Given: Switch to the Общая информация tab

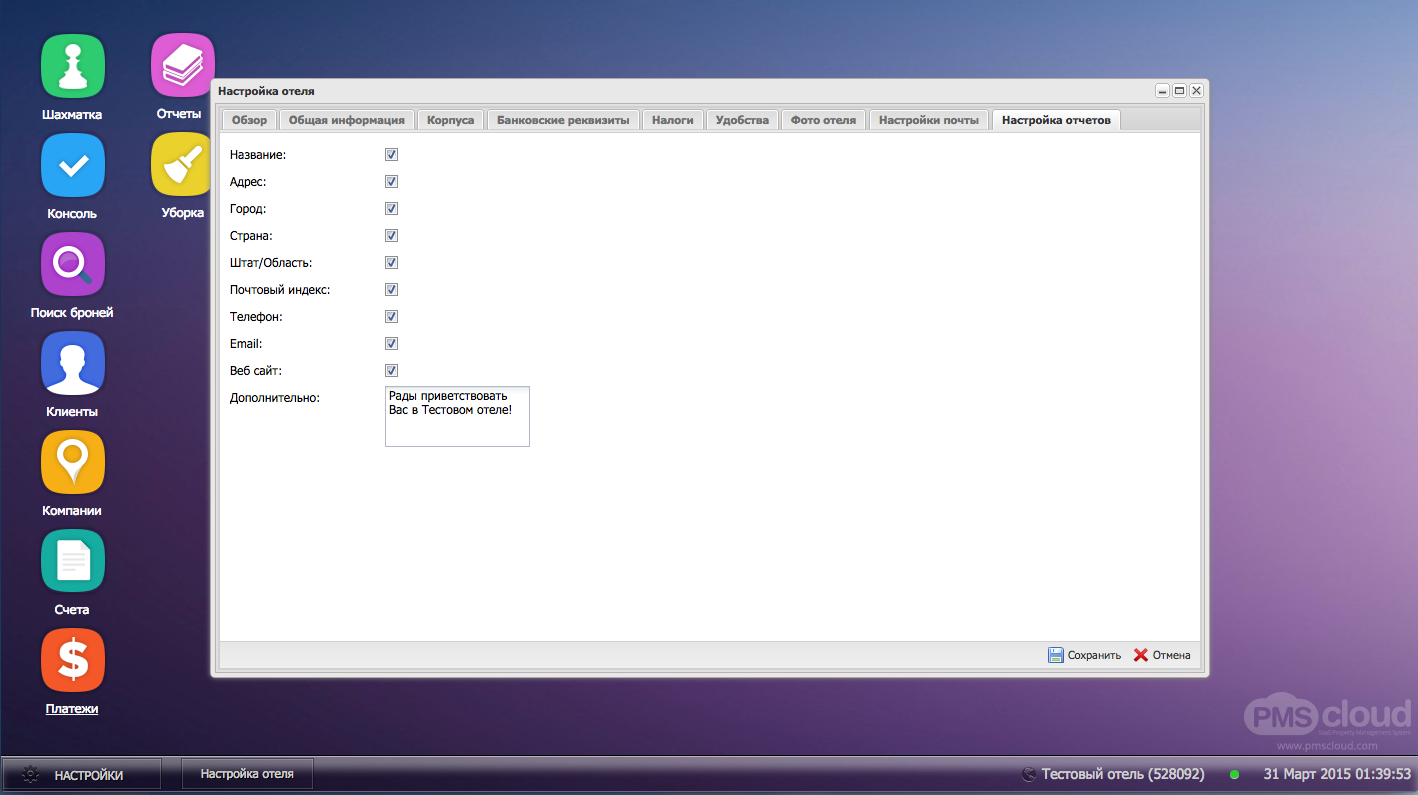Looking at the screenshot, I should [x=346, y=120].
